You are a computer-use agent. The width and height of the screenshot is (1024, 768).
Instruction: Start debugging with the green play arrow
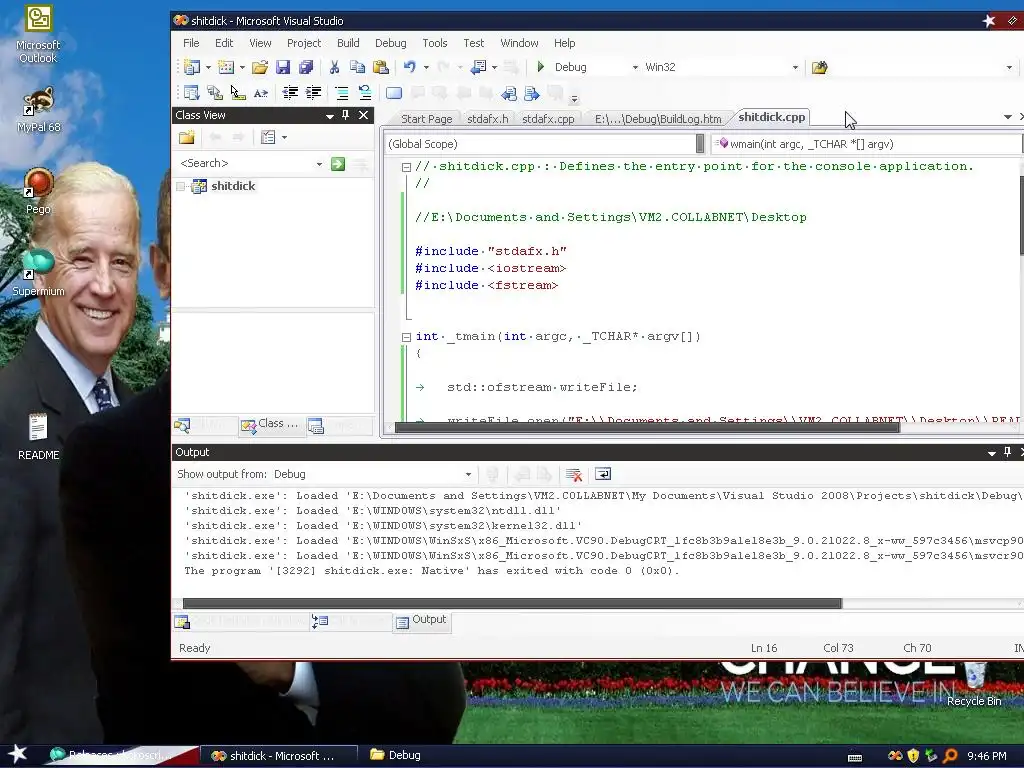coord(541,67)
